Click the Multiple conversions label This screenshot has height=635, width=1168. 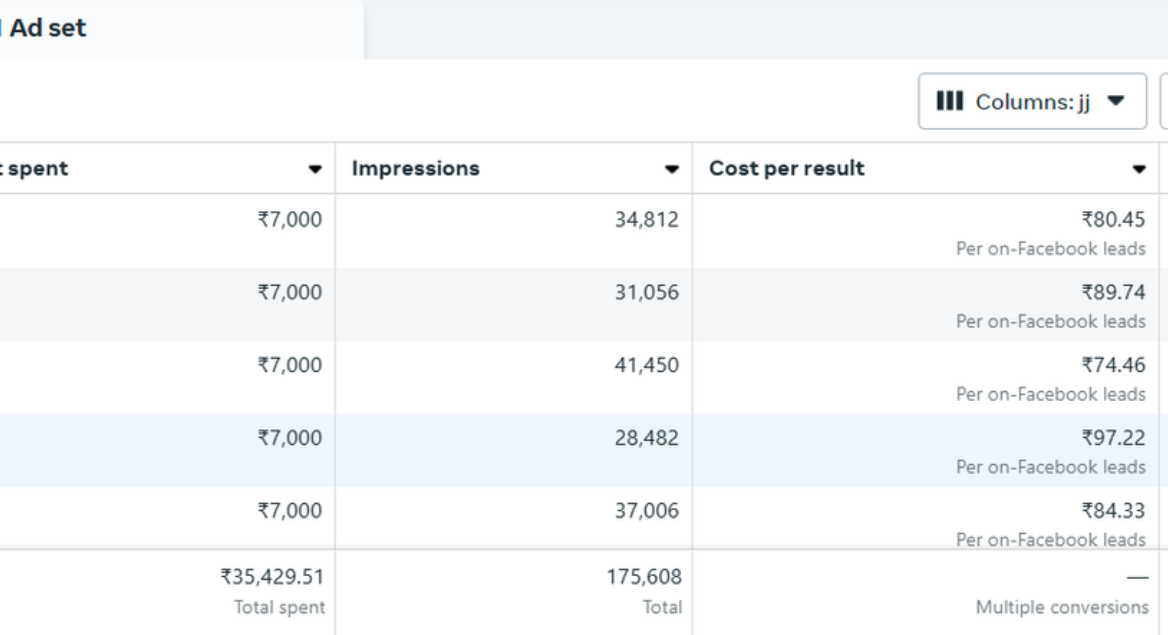point(1062,607)
